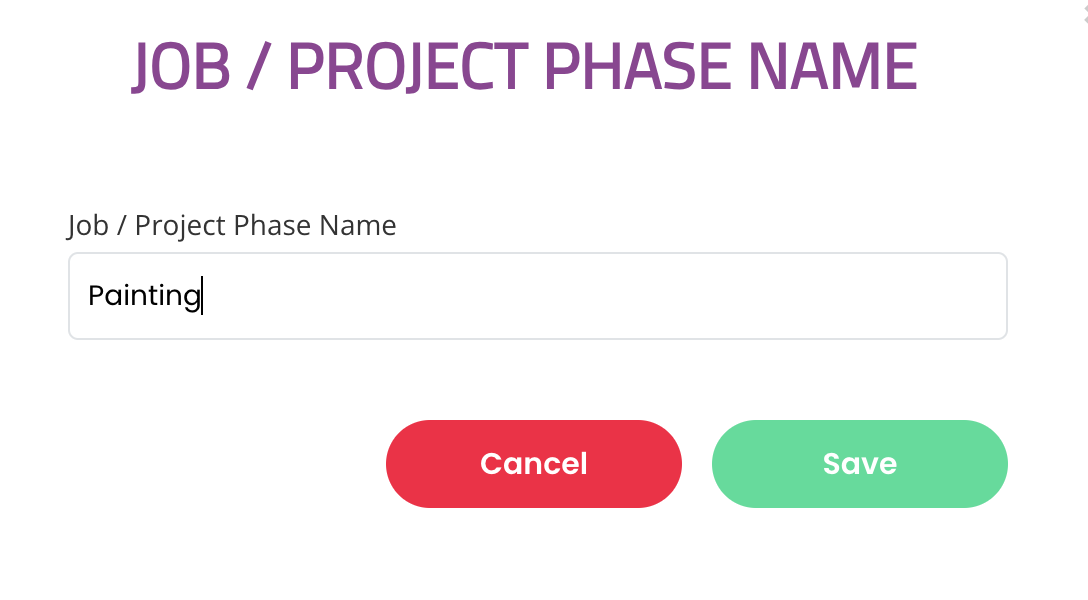
Task: Set cursor after the letter g in Painting
Action: click(201, 296)
